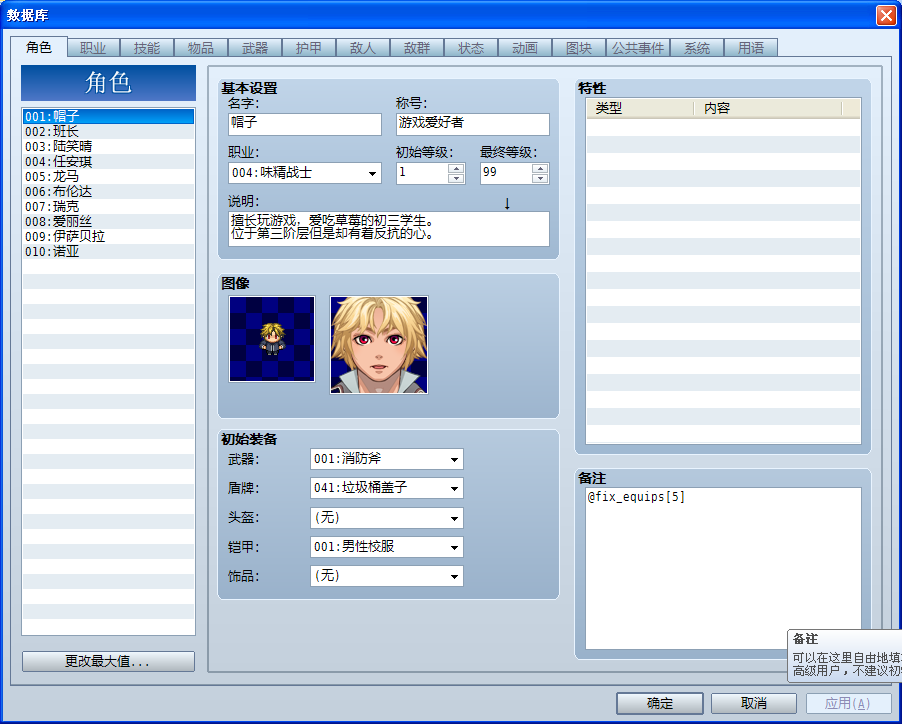Click into the 说明 description box
902x724 pixels.
point(389,229)
